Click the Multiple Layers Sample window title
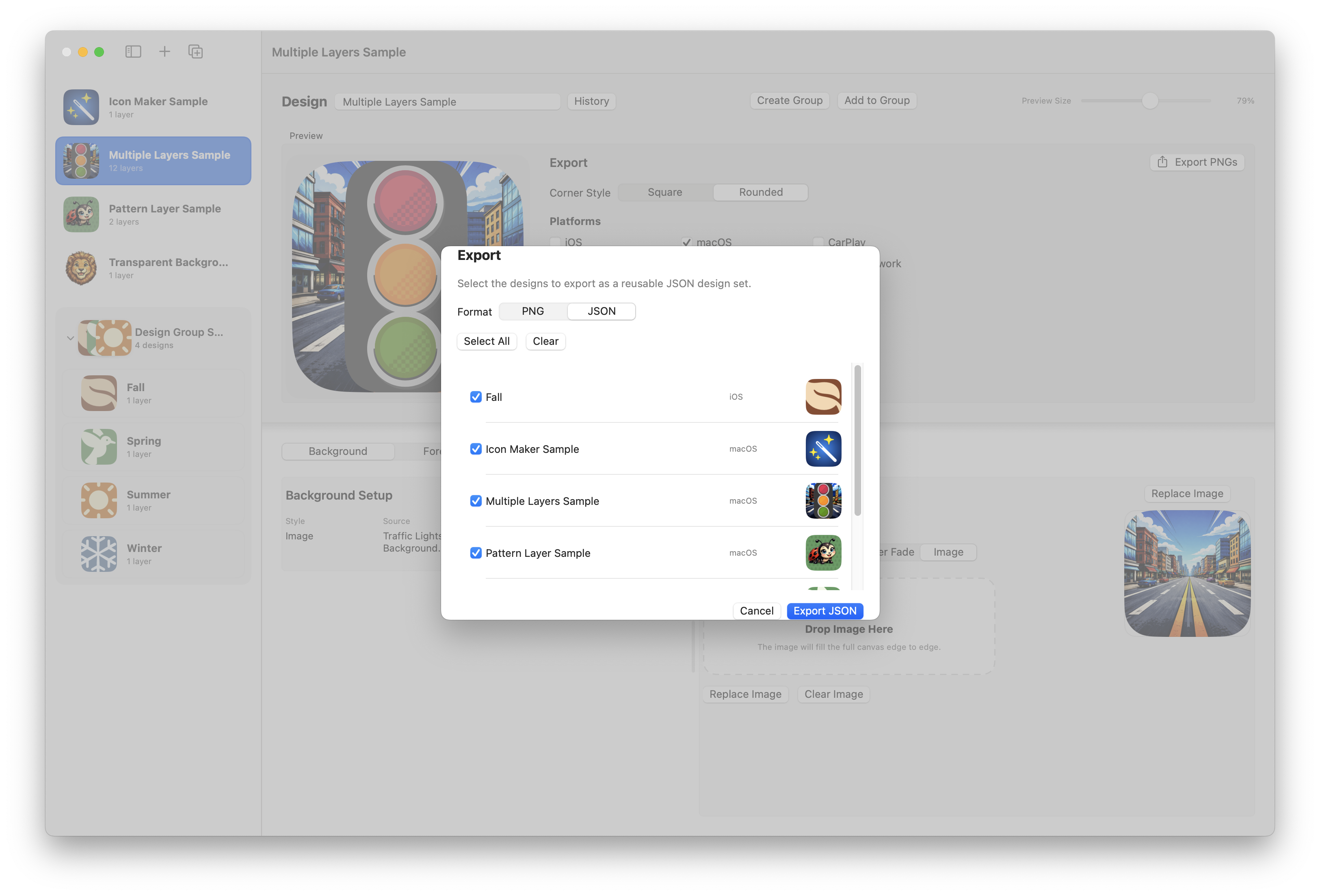The width and height of the screenshot is (1320, 896). tap(338, 52)
